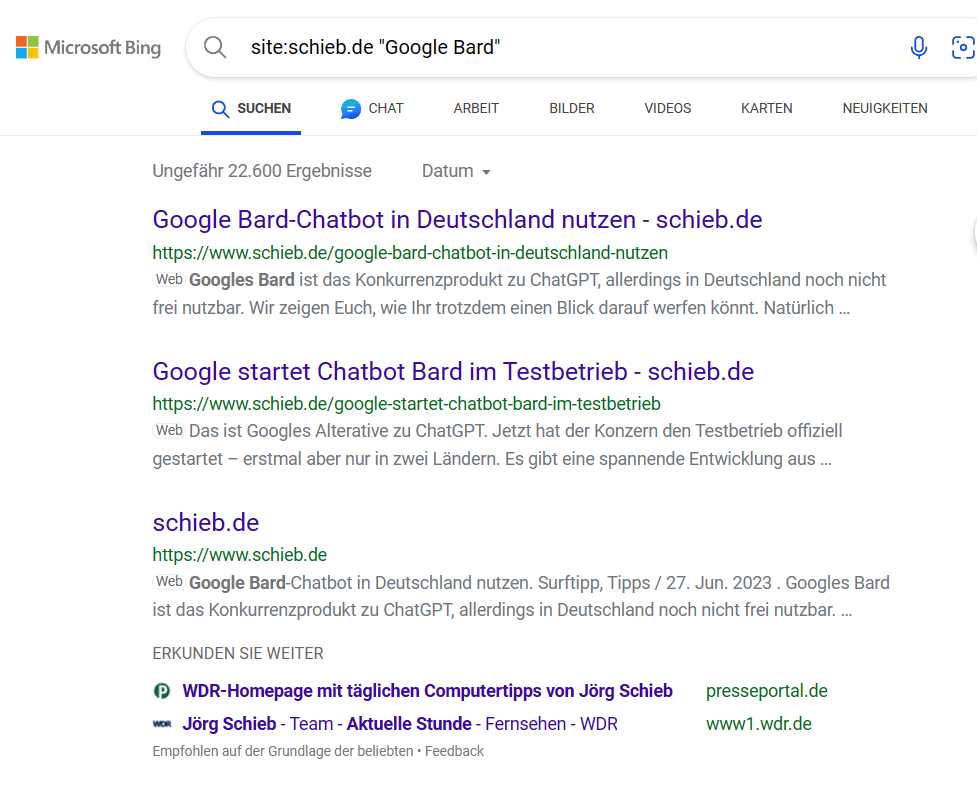
Task: Open 'Google Bard-Chatbot in Deutschland nutzen' result
Action: point(457,219)
